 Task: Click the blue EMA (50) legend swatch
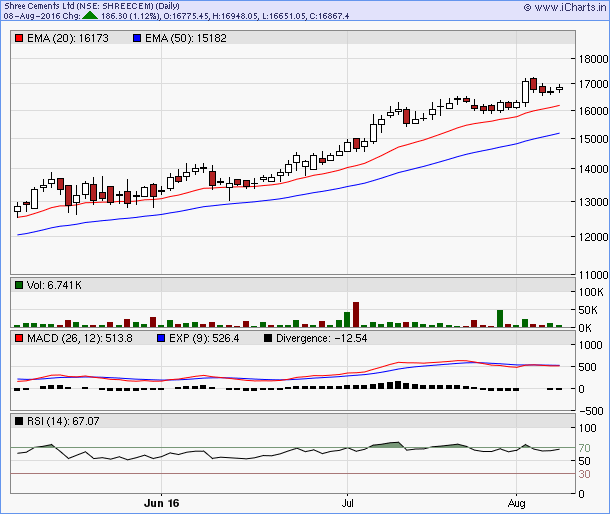click(x=137, y=38)
